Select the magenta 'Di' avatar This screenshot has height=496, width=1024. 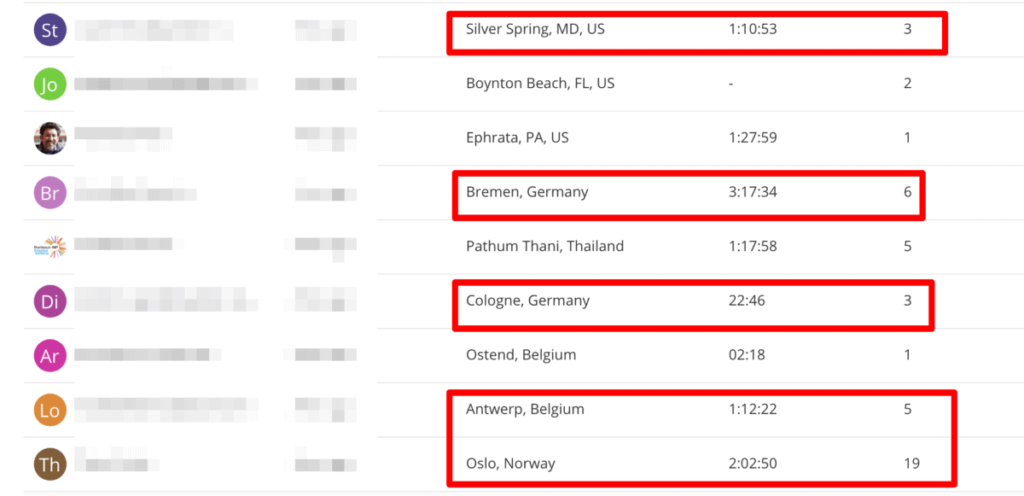50,301
